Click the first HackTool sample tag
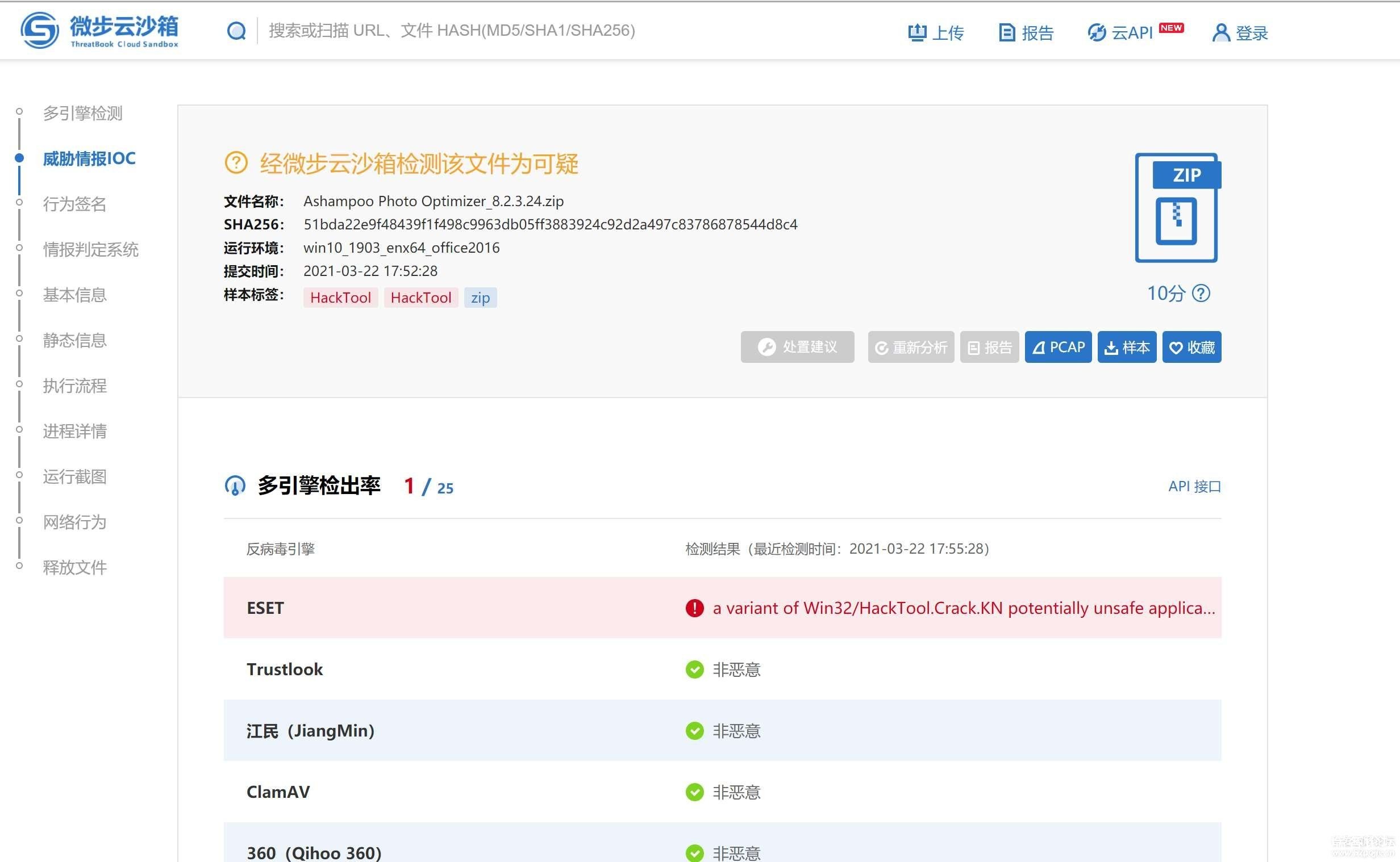 (340, 298)
